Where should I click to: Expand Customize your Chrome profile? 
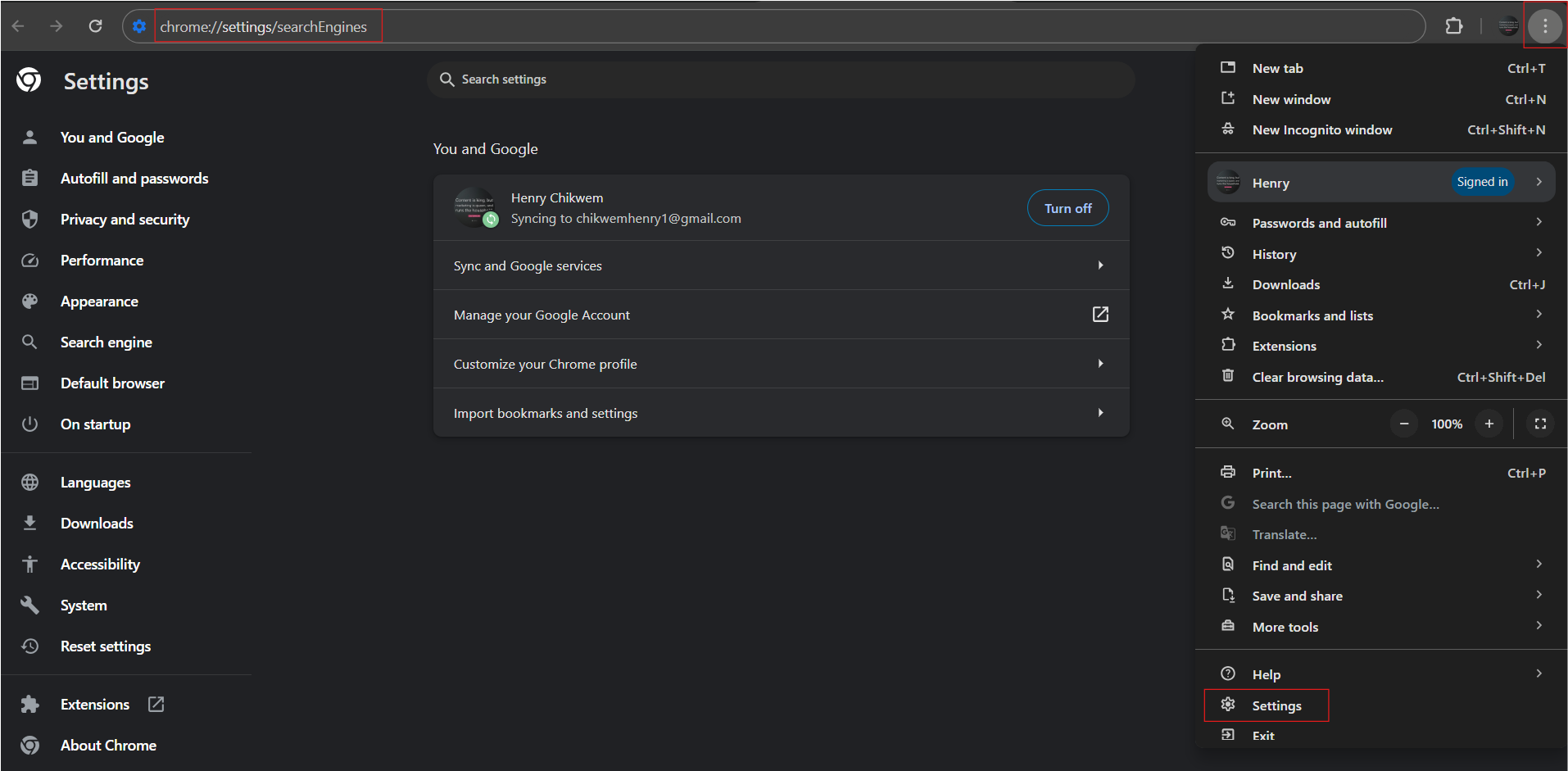(782, 364)
